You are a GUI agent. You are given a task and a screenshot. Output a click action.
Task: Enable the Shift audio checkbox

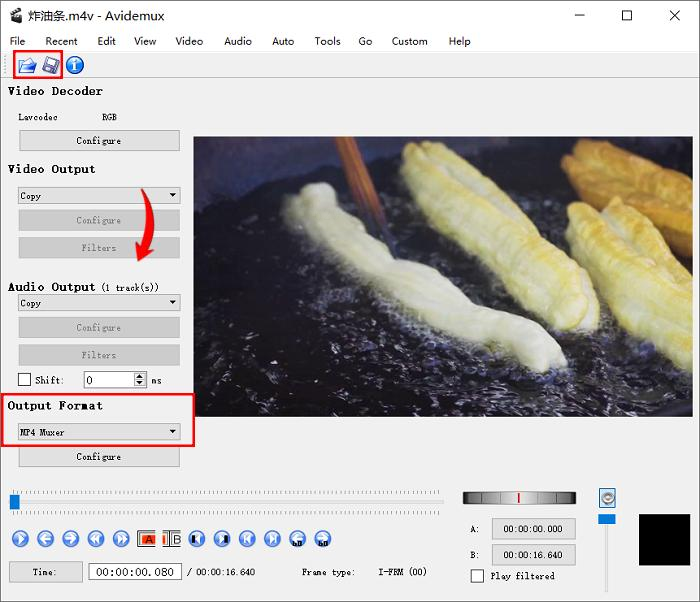coord(25,380)
